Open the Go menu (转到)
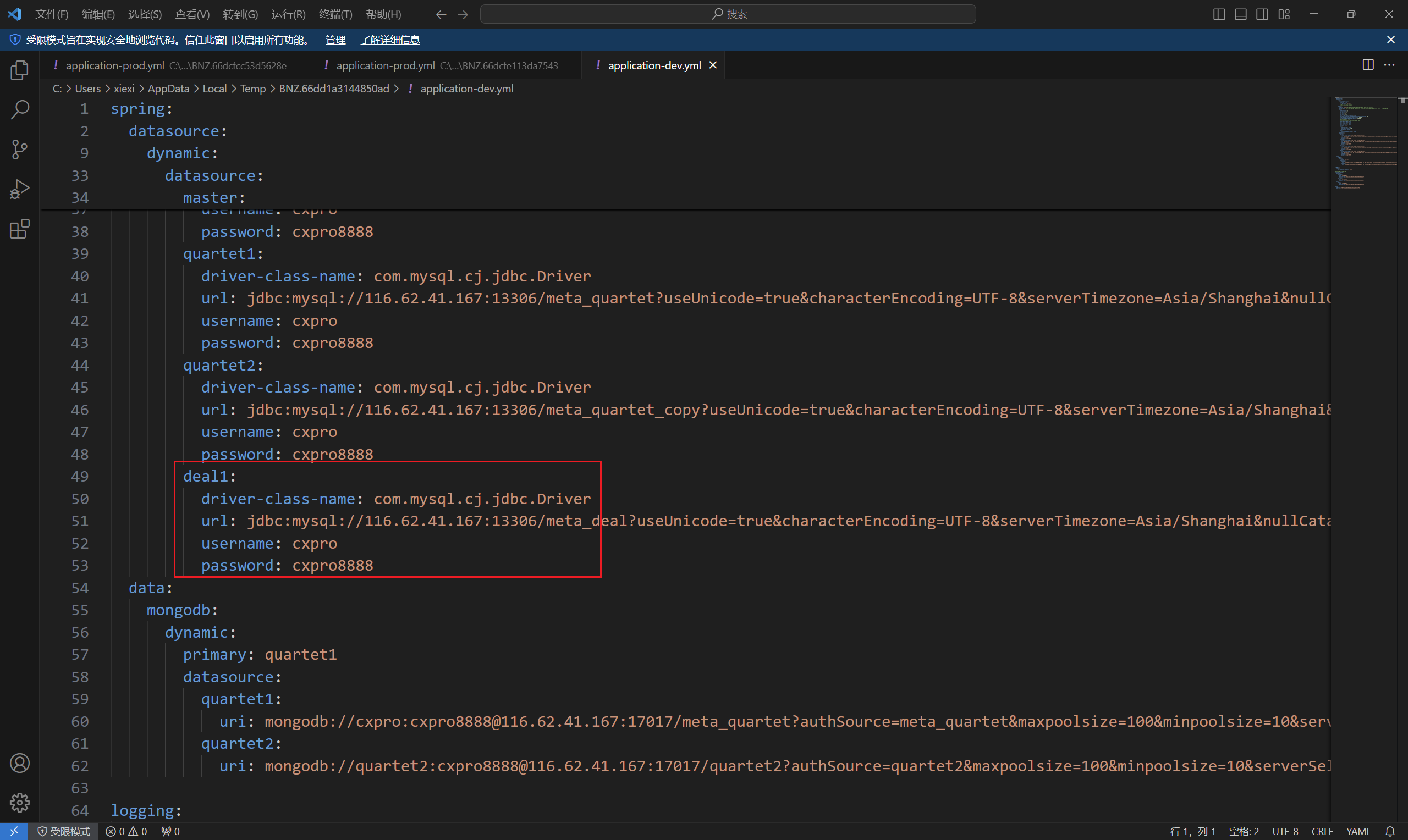 pyautogui.click(x=240, y=14)
